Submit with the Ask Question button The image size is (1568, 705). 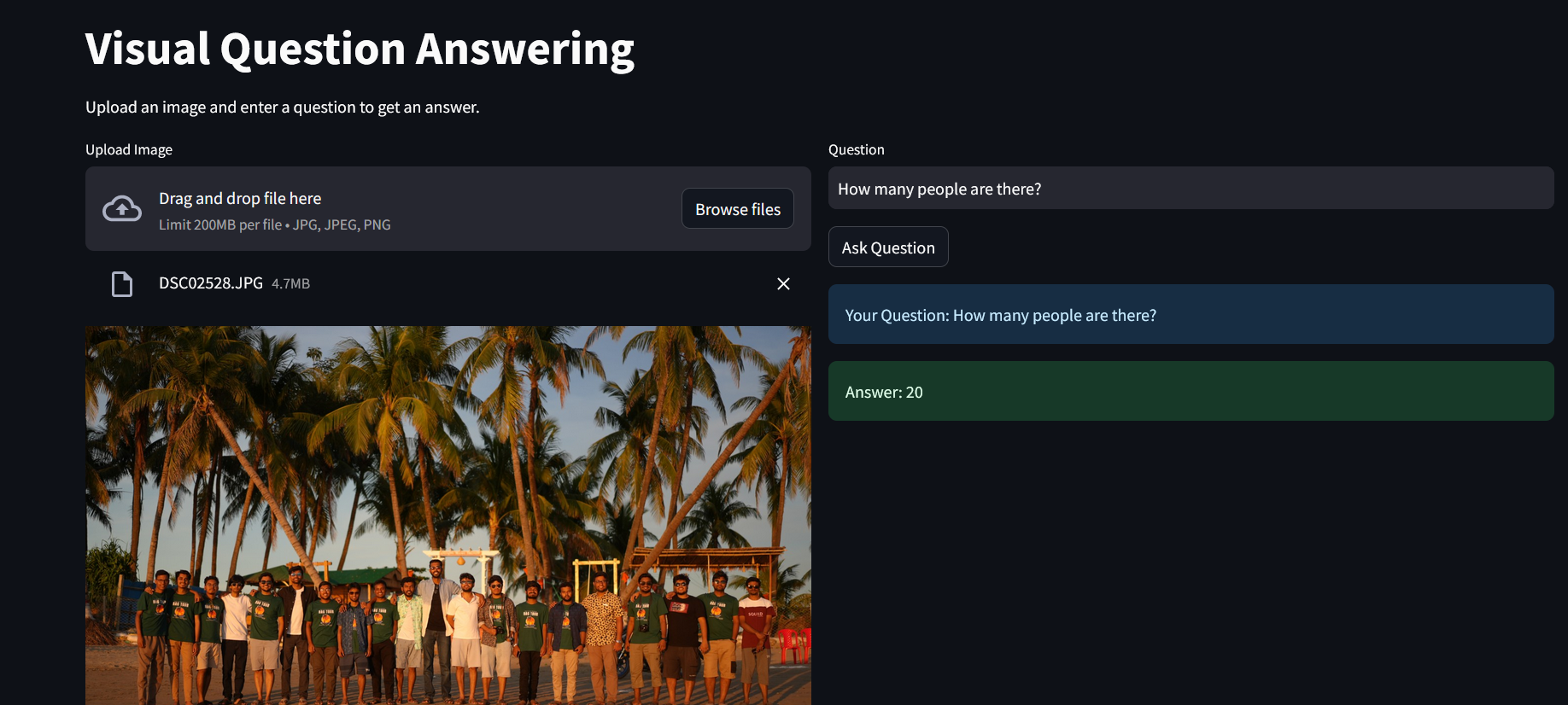click(x=888, y=248)
